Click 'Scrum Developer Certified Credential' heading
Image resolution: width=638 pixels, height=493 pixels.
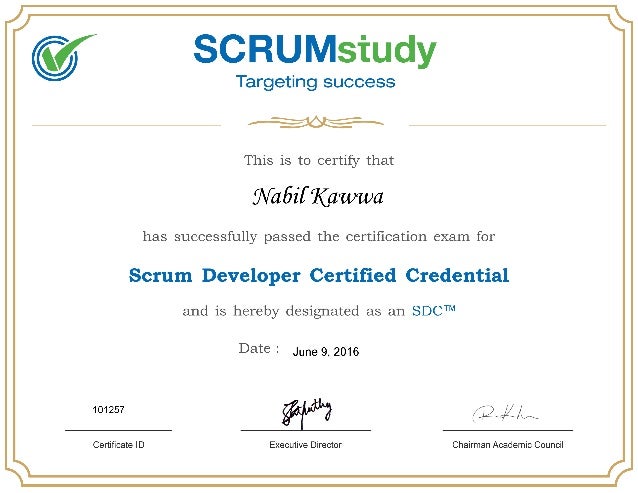tap(319, 275)
